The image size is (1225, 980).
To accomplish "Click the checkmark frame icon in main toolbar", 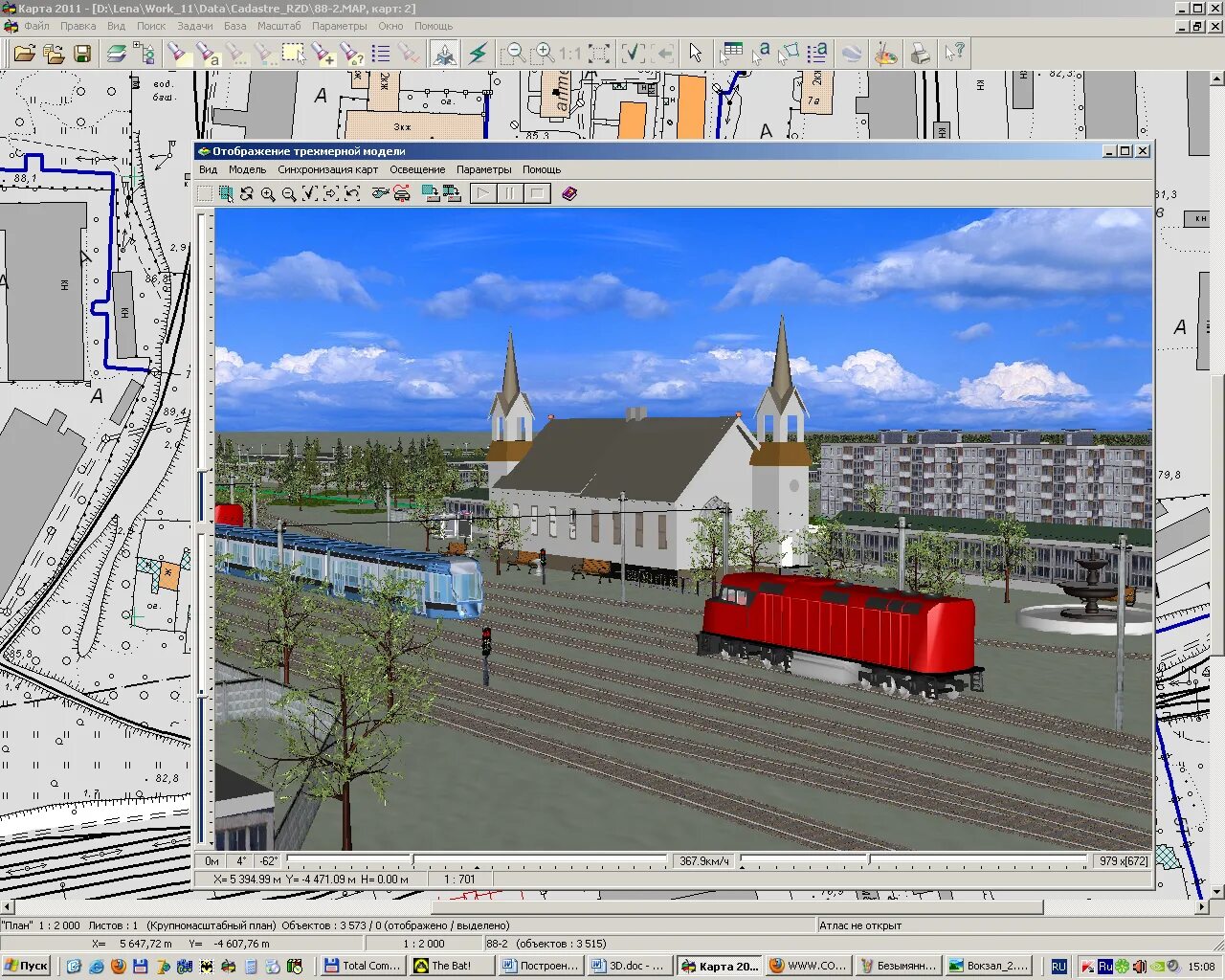I will (x=633, y=54).
